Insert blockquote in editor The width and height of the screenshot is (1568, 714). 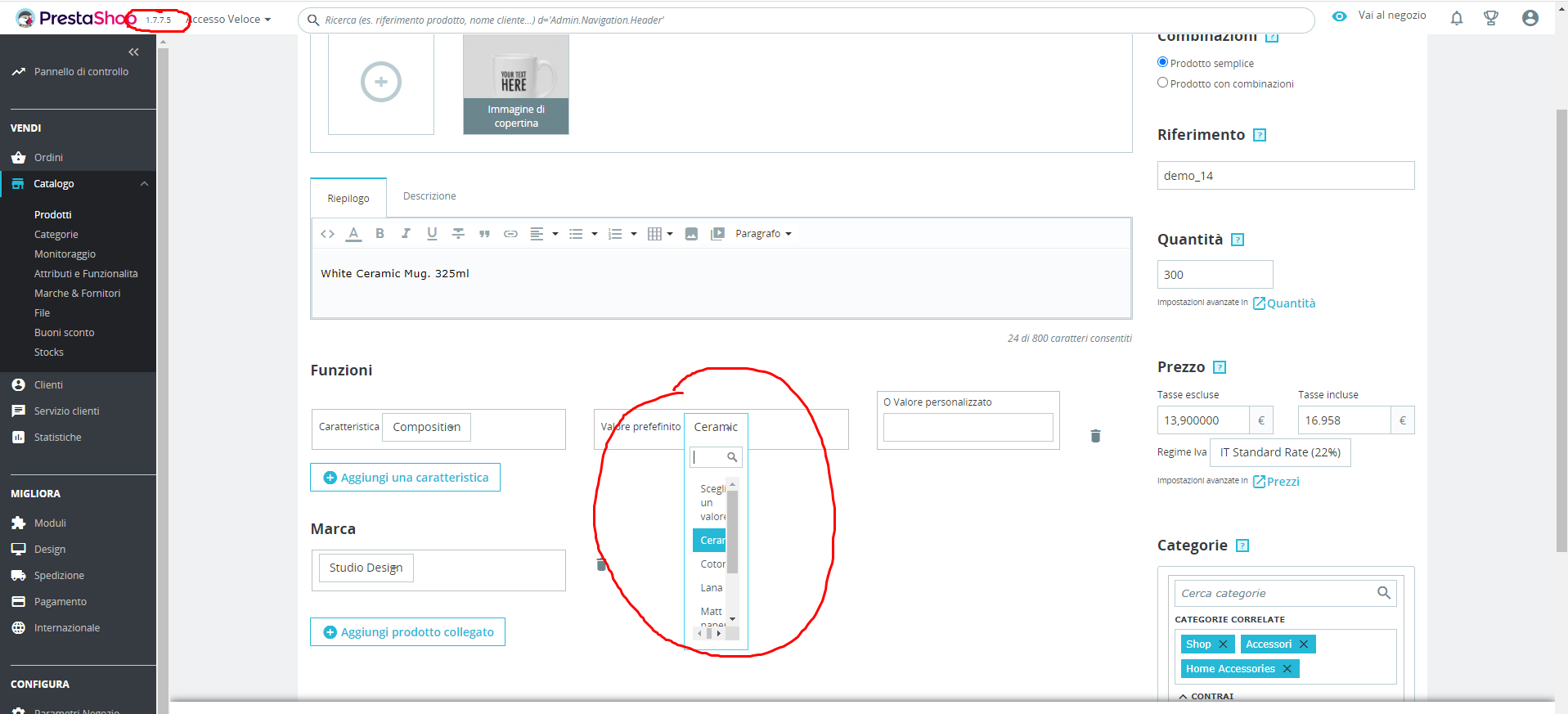point(484,234)
